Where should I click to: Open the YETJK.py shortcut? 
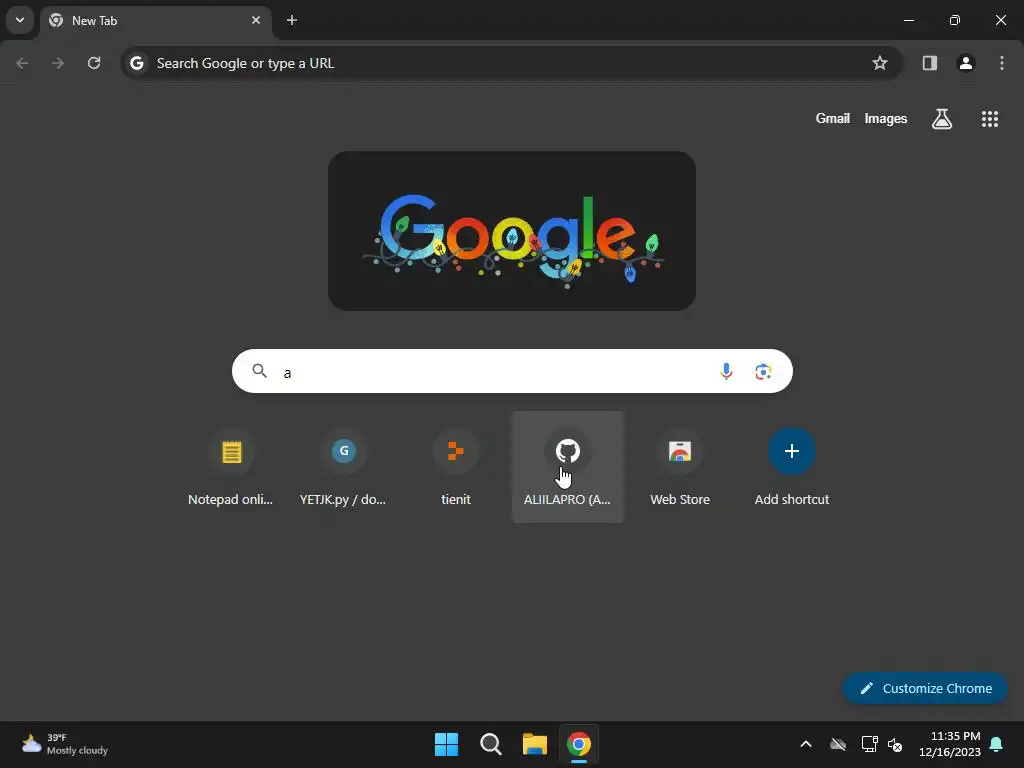344,467
